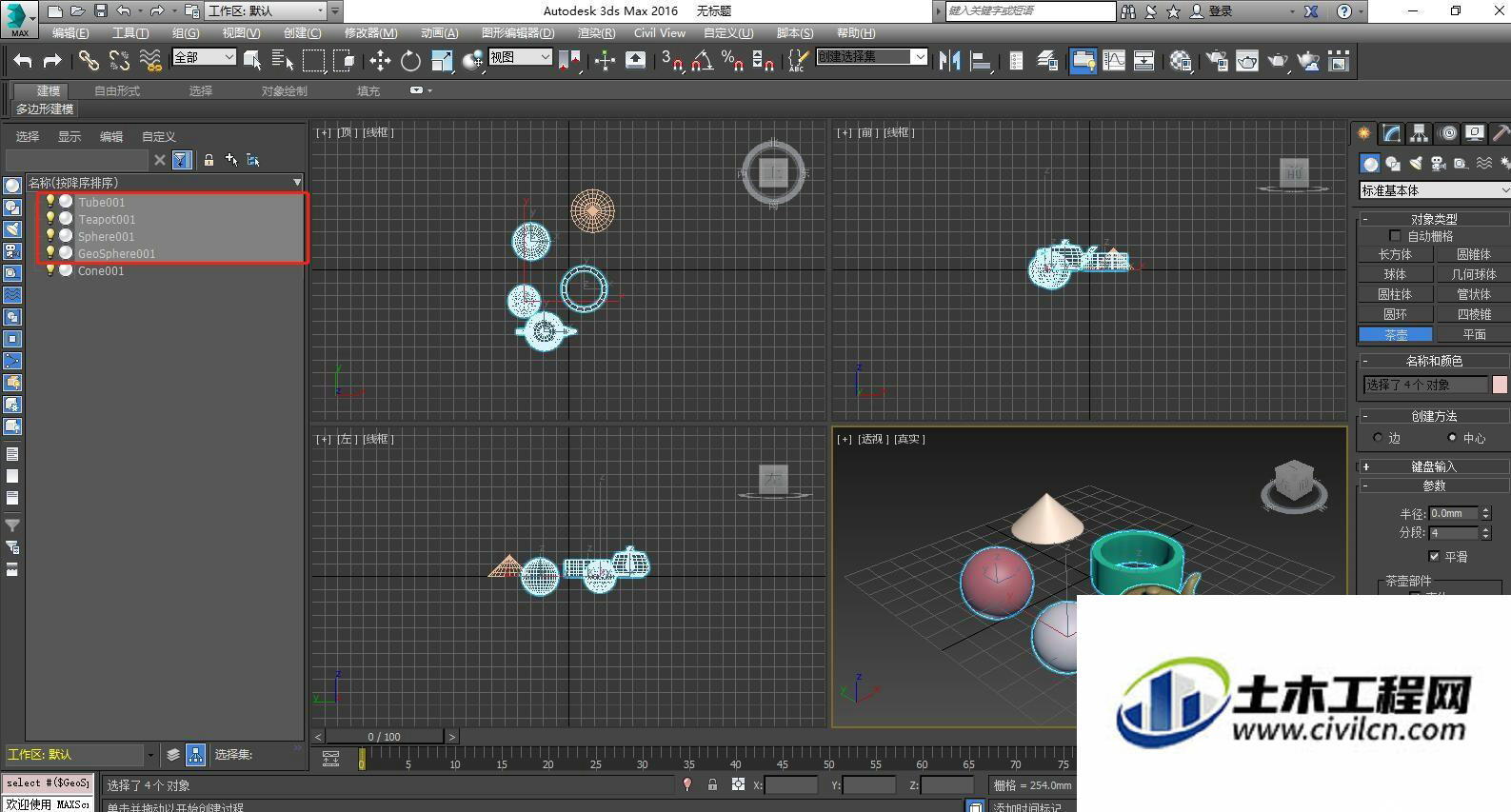
Task: Open the 工作区: 默认 workspace dropdown in title bar
Action: coord(266,11)
